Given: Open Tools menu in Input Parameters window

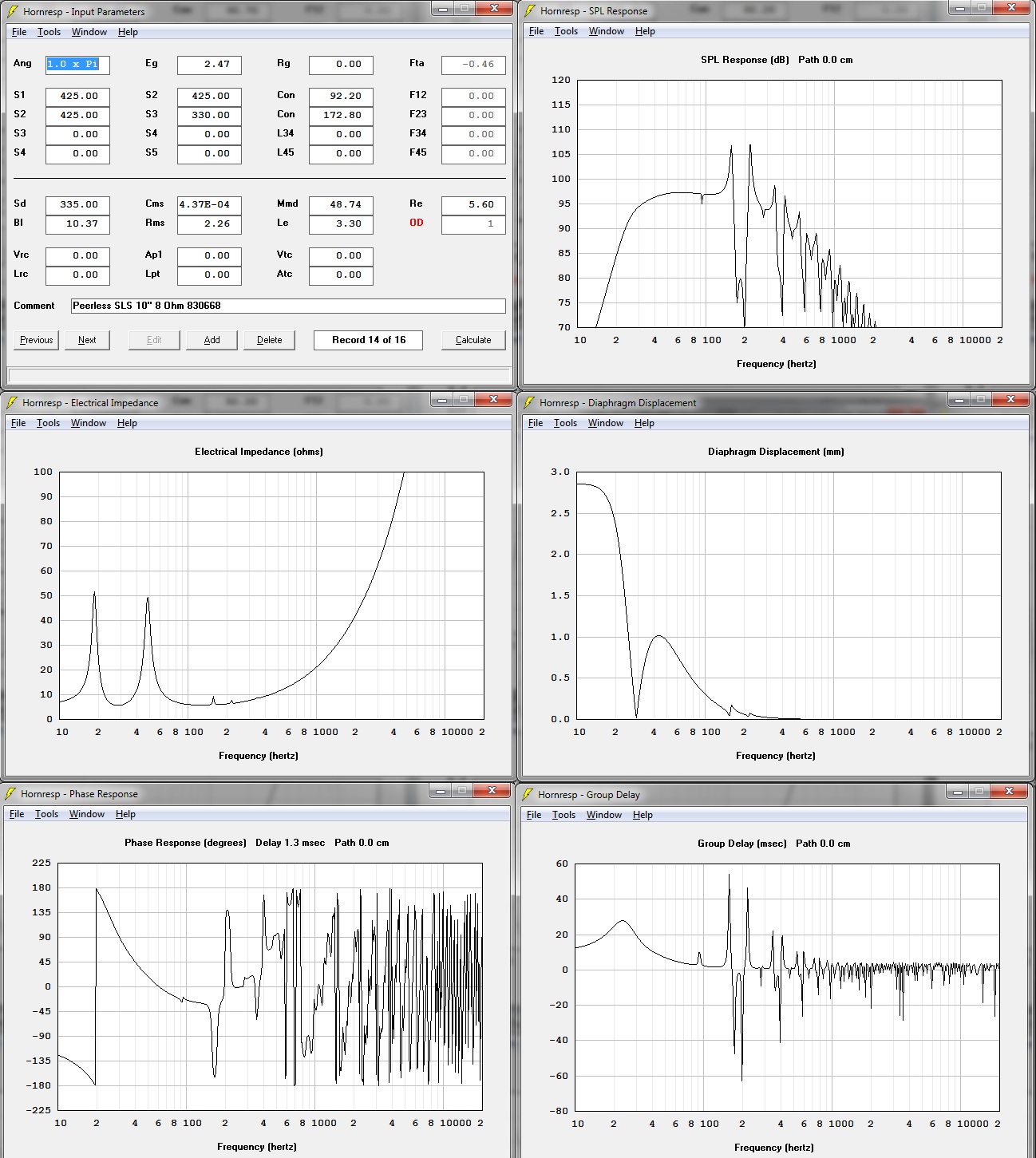Looking at the screenshot, I should pos(49,32).
